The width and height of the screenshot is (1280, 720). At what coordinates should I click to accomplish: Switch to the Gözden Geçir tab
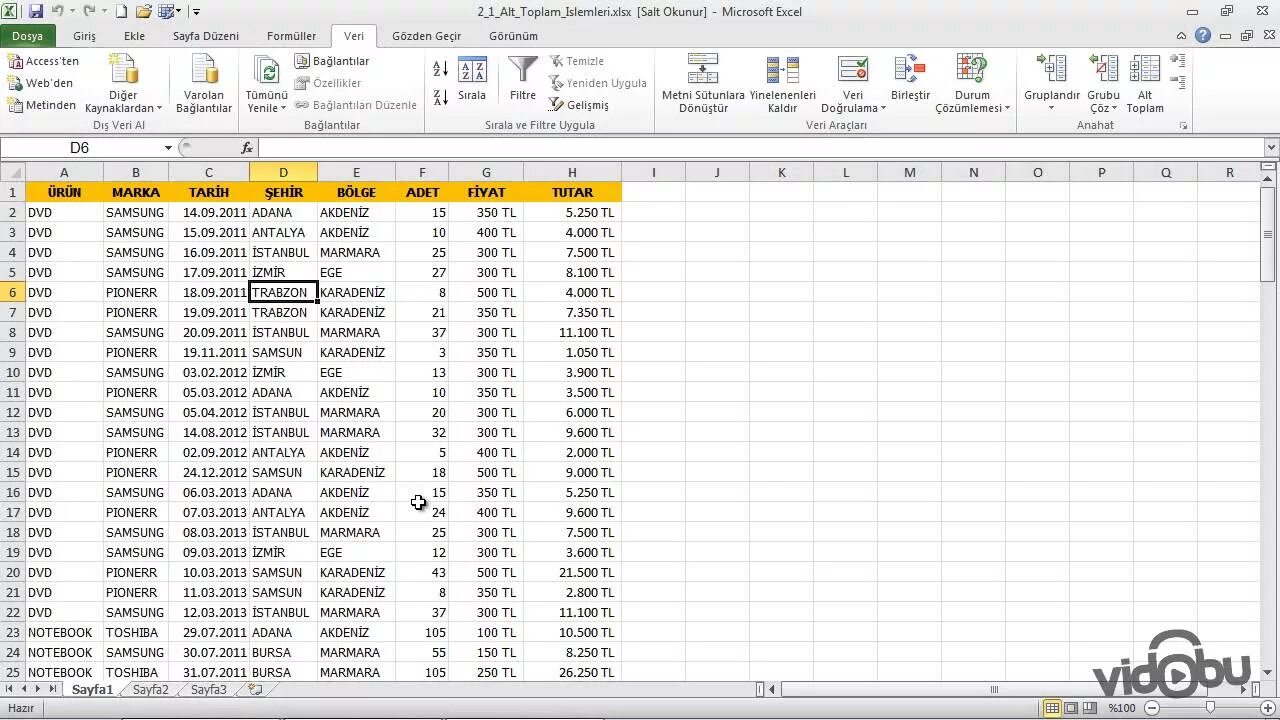pos(426,36)
